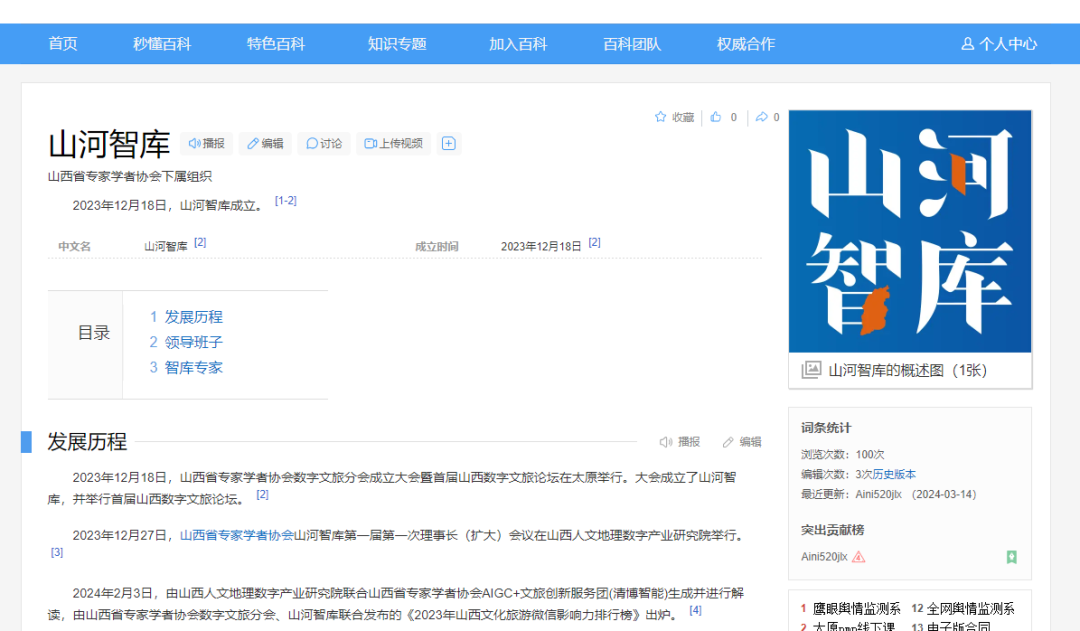
Task: Open the 知识专题 navigation item
Action: tap(397, 44)
